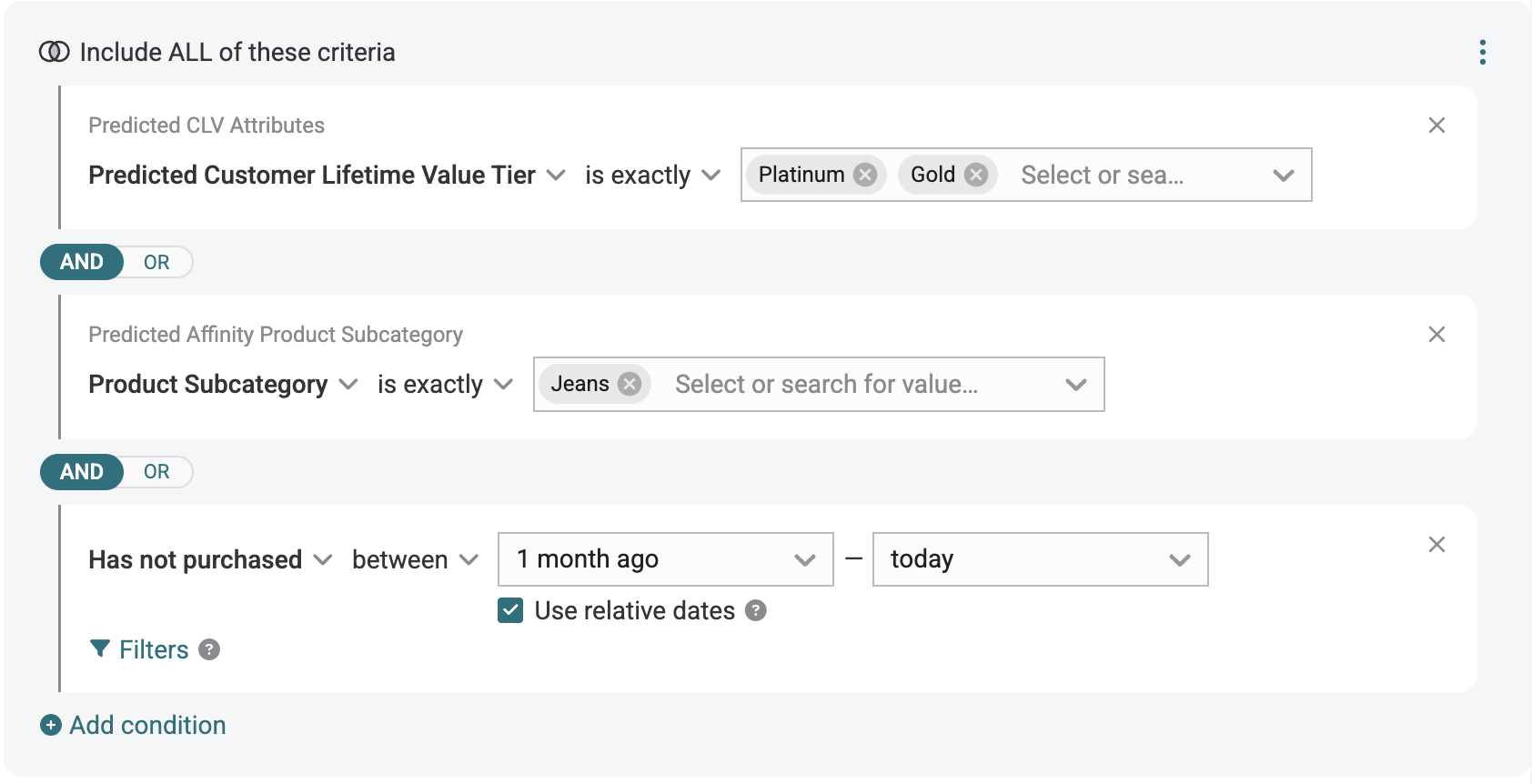1532x784 pixels.
Task: Click the Gold tag label
Action: 932,175
